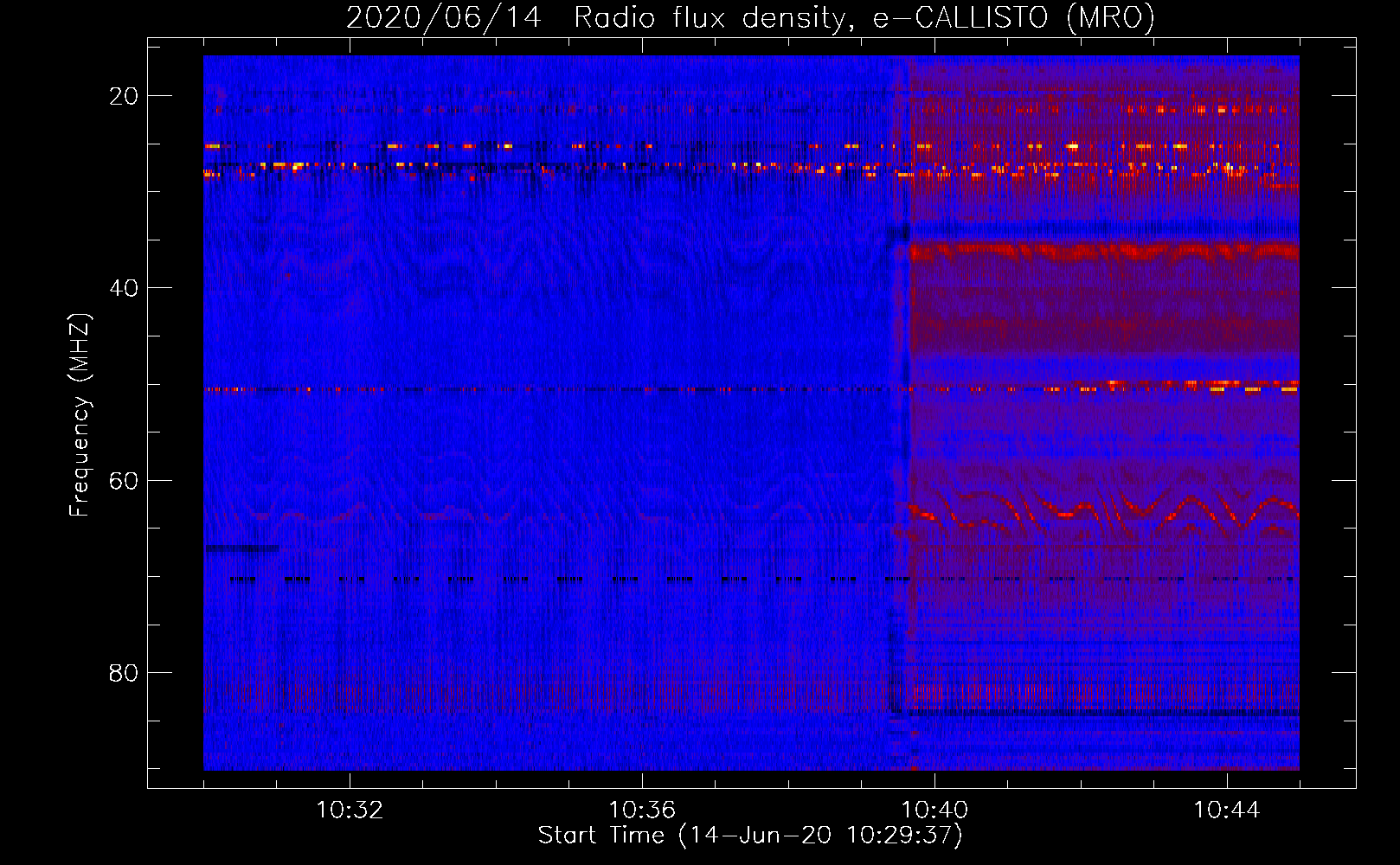Click the '40' frequency tick label
Viewport: 1400px width, 865px height.
(124, 288)
